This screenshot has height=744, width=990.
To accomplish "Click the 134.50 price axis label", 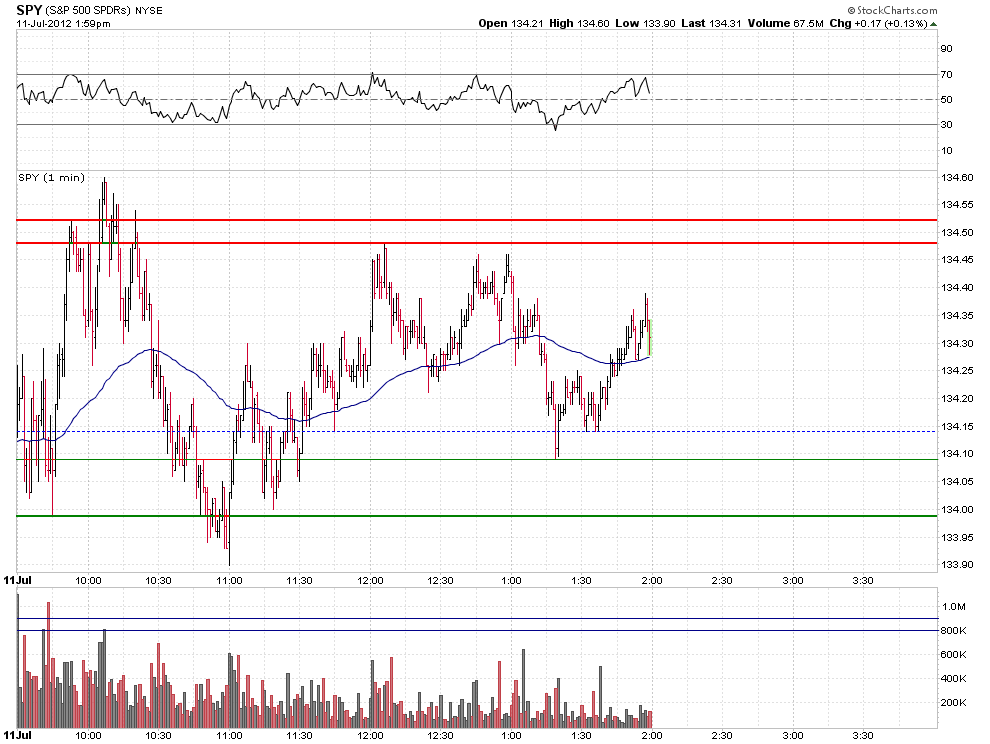I will click(957, 232).
